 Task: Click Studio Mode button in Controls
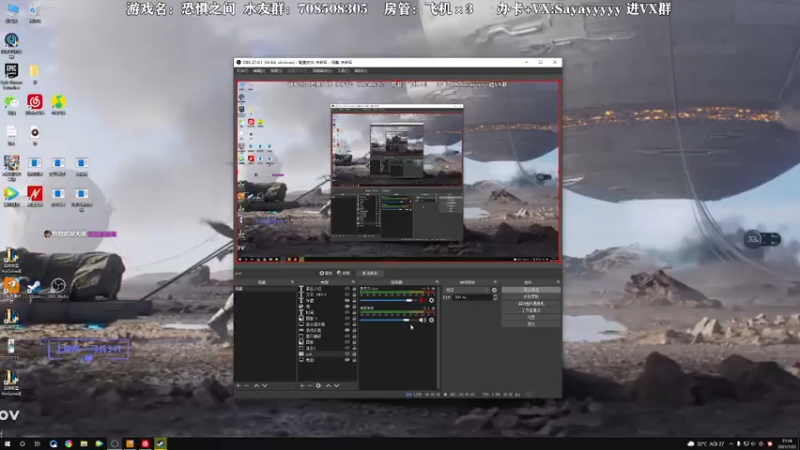tap(531, 310)
